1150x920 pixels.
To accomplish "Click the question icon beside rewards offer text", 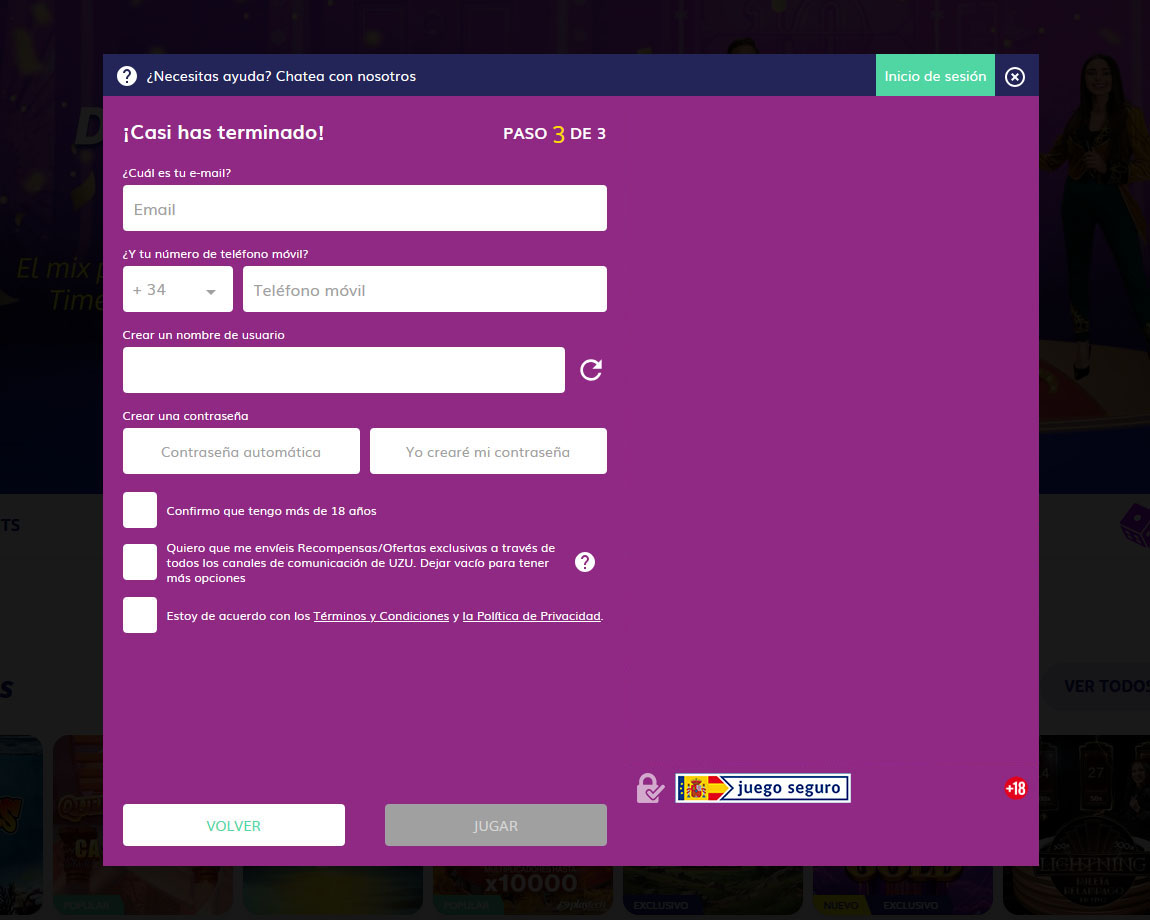I will (585, 562).
